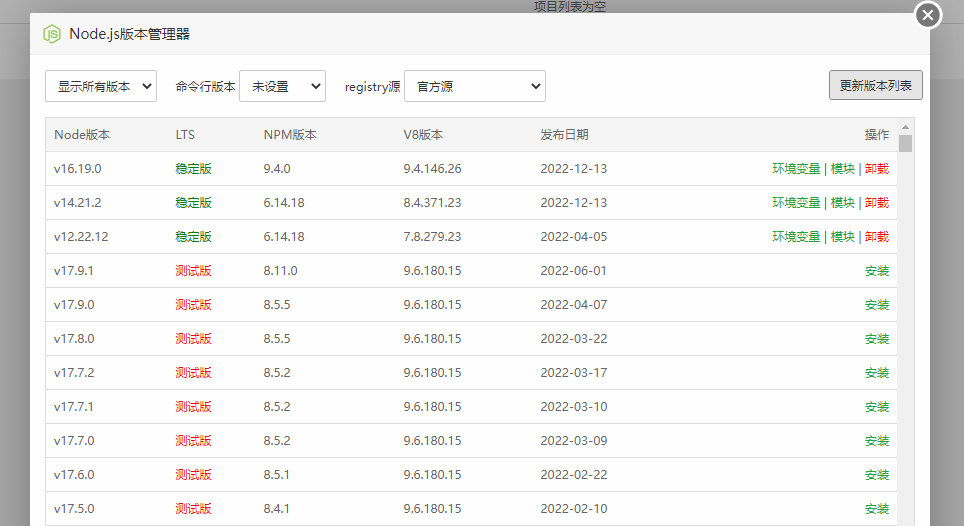This screenshot has width=964, height=526.
Task: Click the registry源 label
Action: click(x=373, y=87)
